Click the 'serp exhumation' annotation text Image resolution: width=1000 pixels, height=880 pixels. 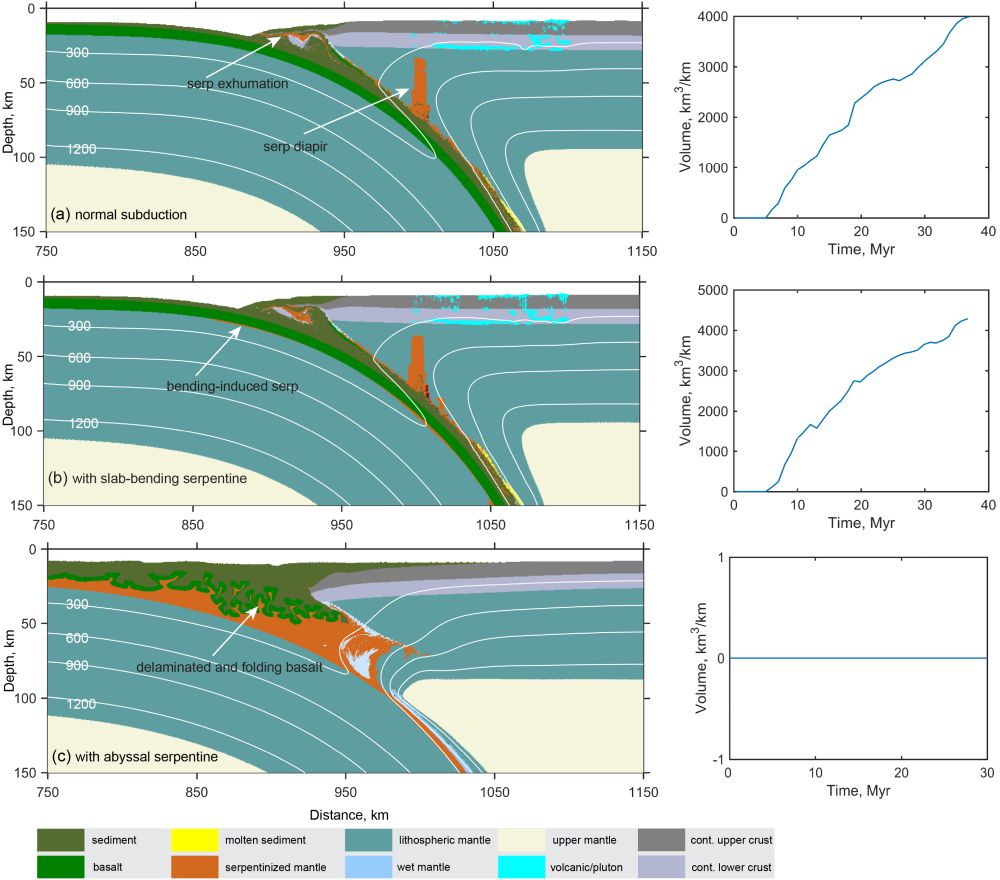[x=237, y=84]
